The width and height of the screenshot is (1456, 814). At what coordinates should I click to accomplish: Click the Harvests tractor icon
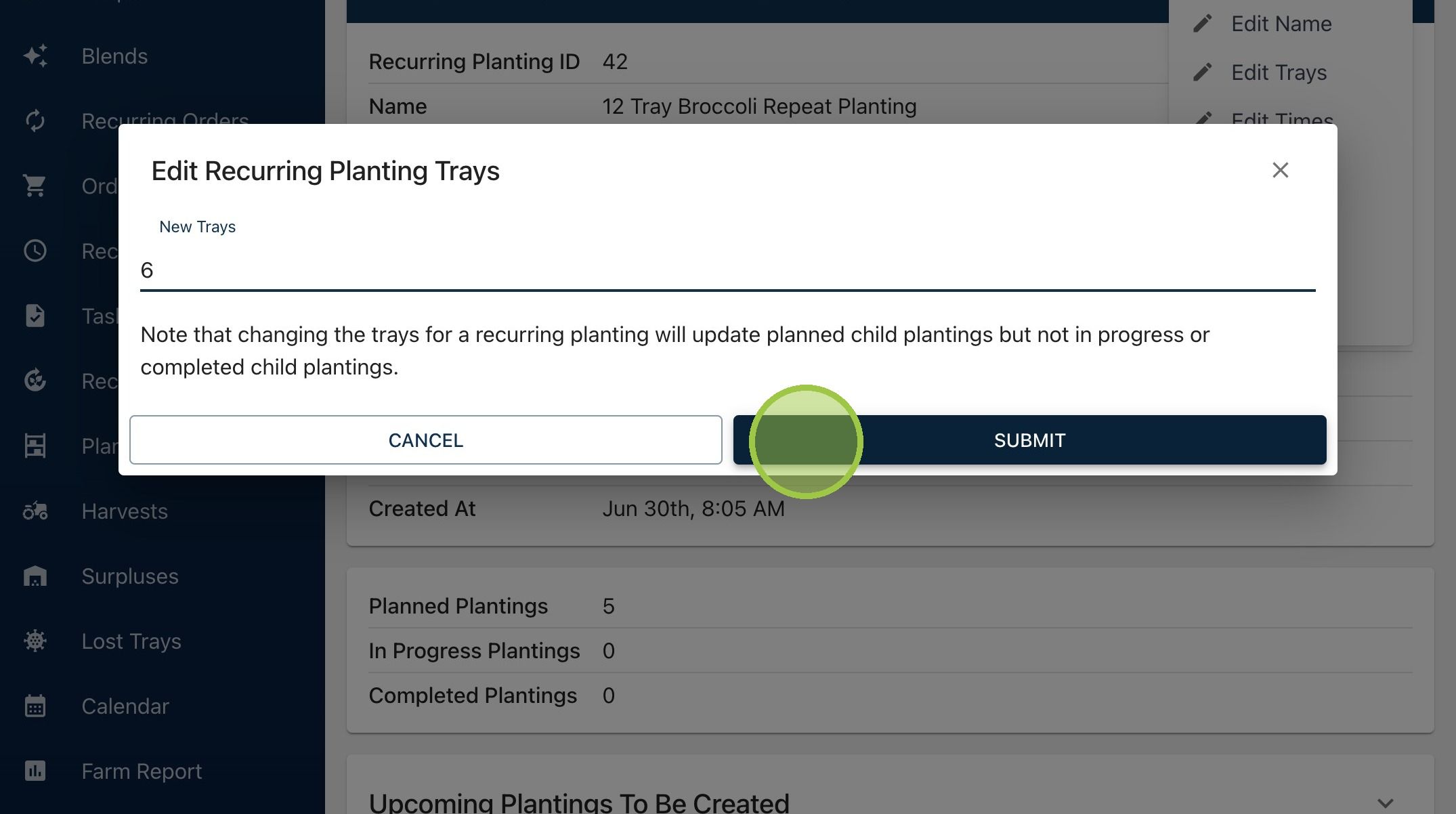point(35,511)
